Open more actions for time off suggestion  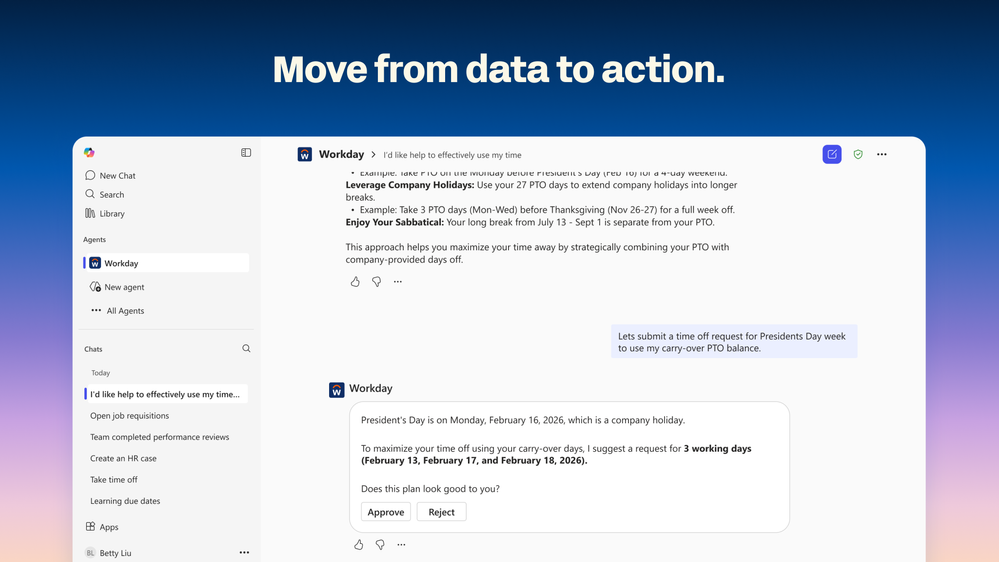[401, 544]
